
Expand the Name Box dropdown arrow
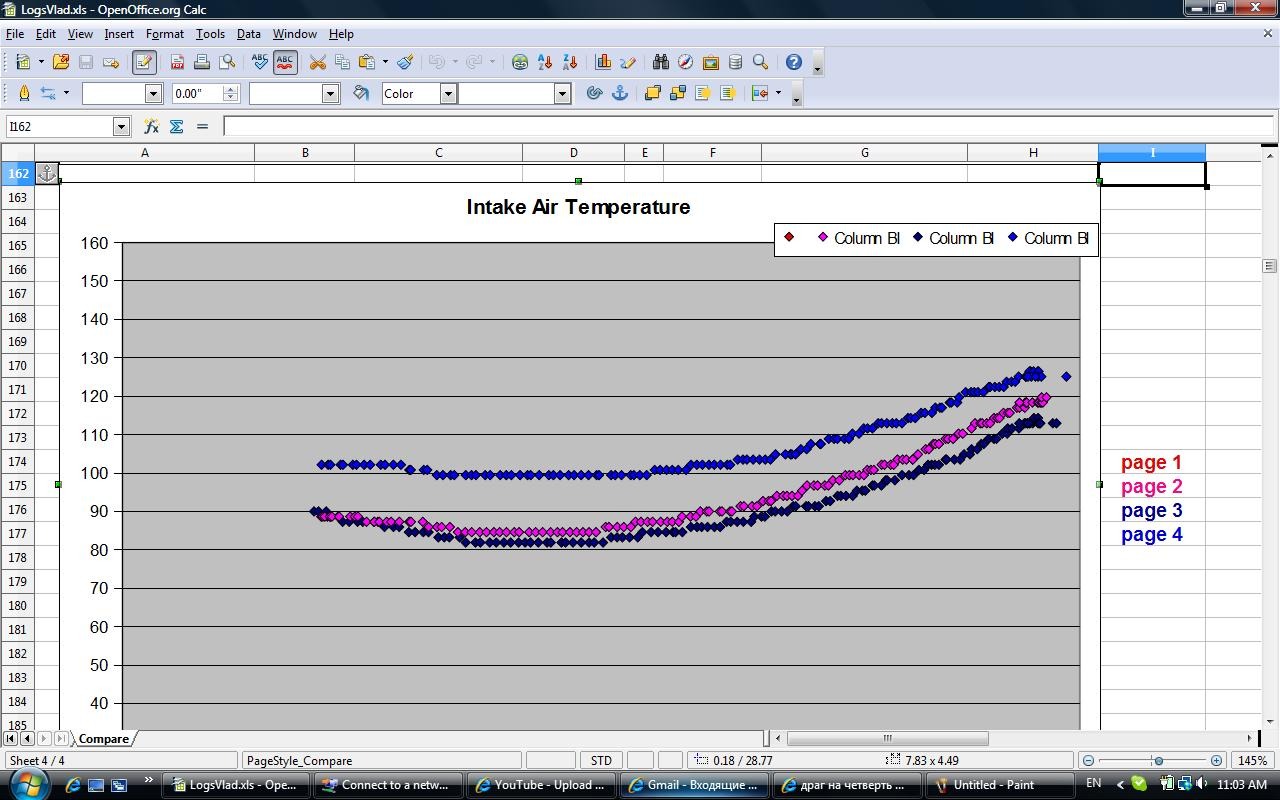click(x=121, y=126)
